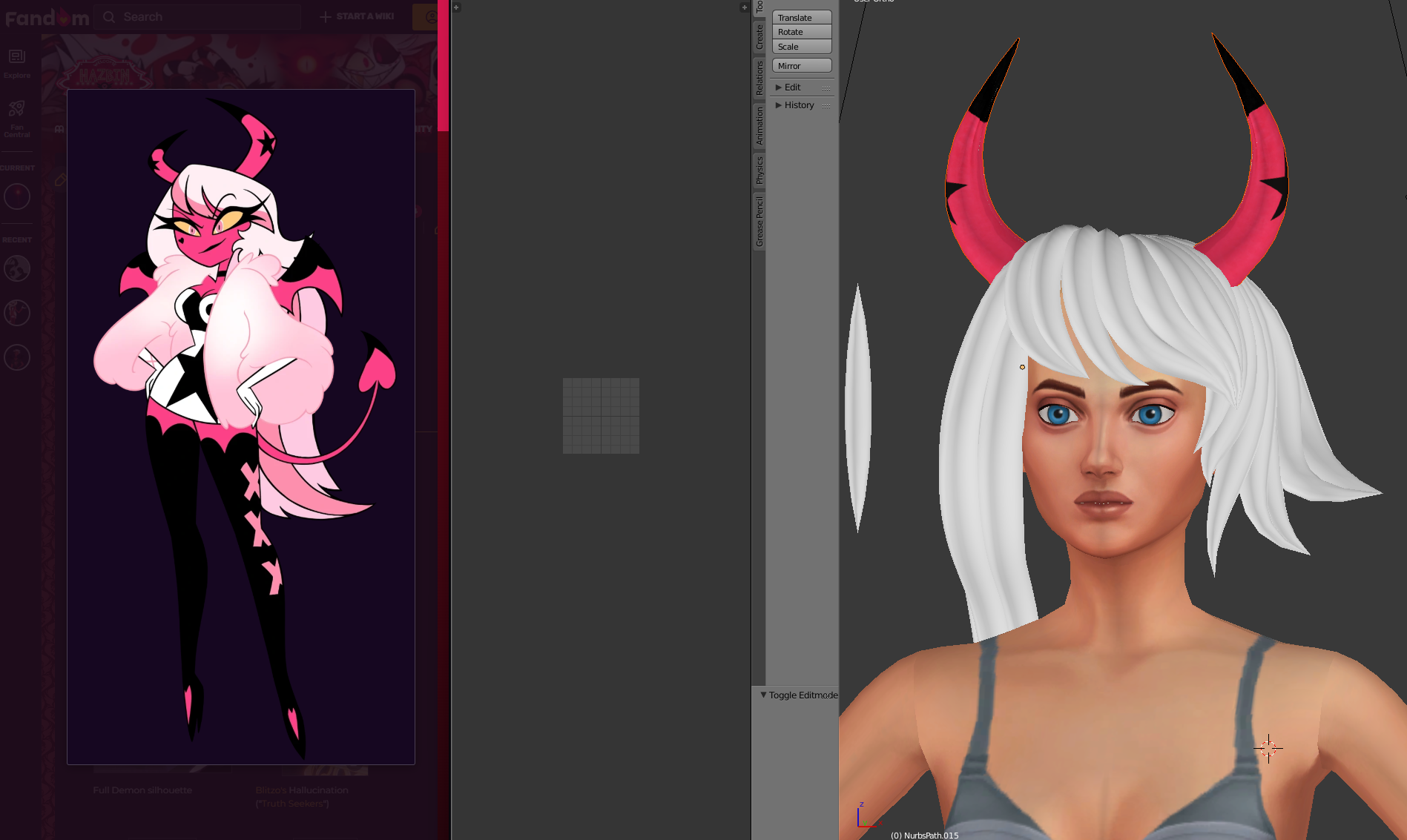Open the first recent wiki under RECENT
Screen dimensions: 1407x840
(x=17, y=268)
